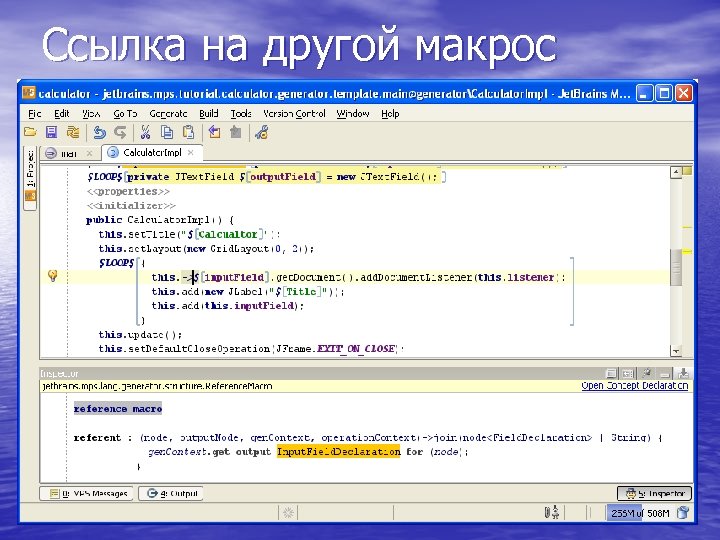Open the MPS Messages tool window
The image size is (720, 540).
pyautogui.click(x=86, y=494)
